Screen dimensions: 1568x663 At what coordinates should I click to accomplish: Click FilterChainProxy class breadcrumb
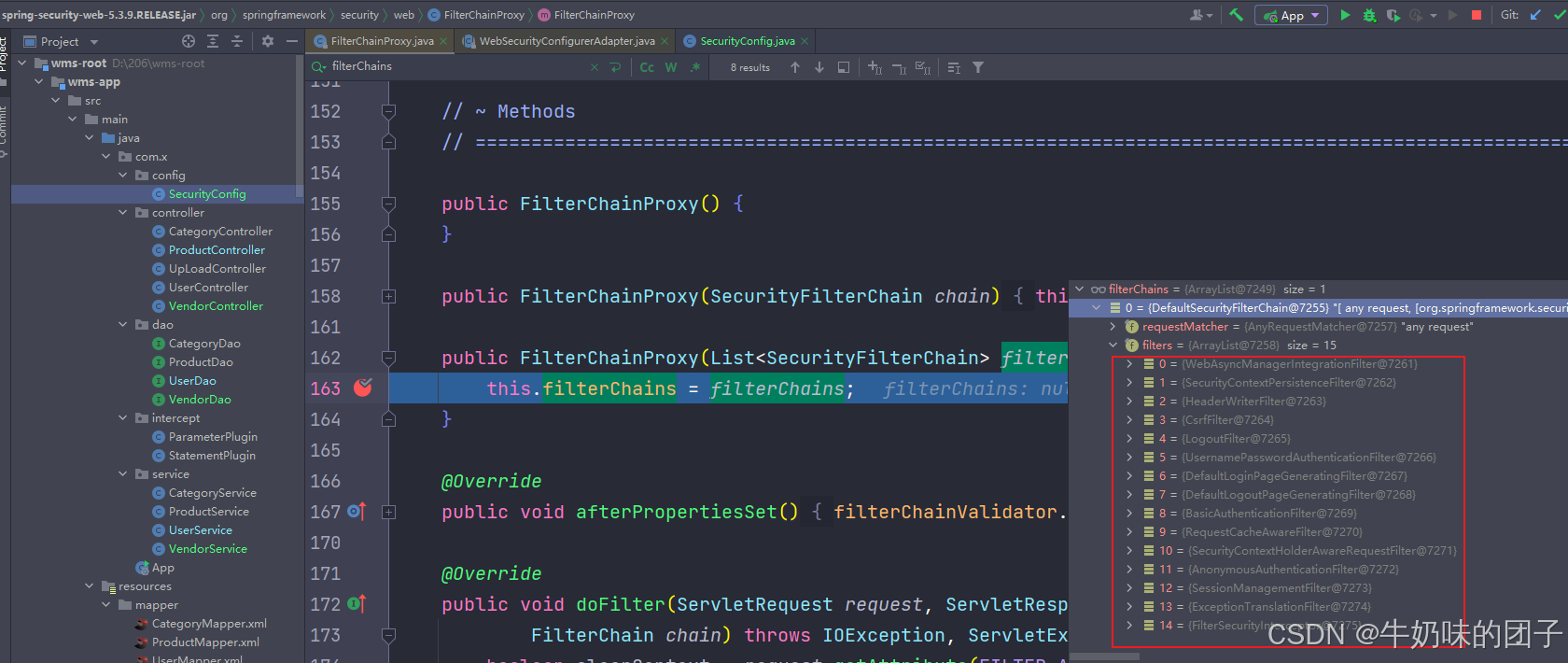point(475,15)
